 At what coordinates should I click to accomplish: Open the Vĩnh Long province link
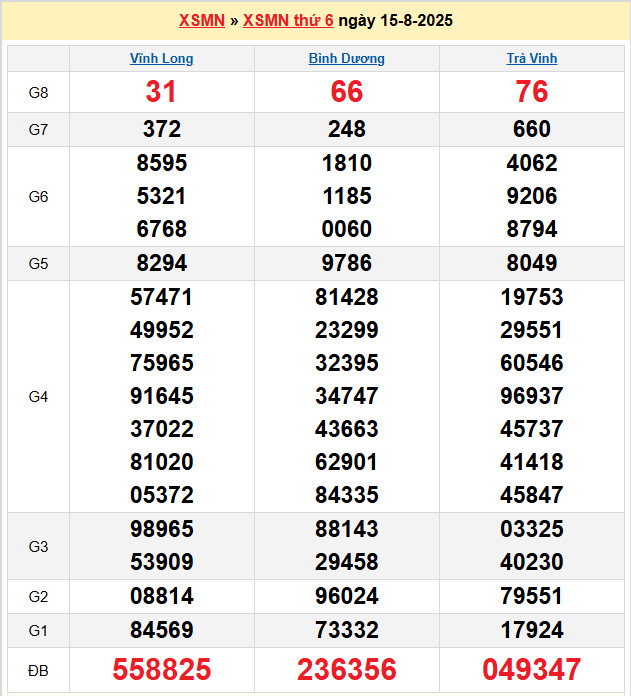pos(162,59)
